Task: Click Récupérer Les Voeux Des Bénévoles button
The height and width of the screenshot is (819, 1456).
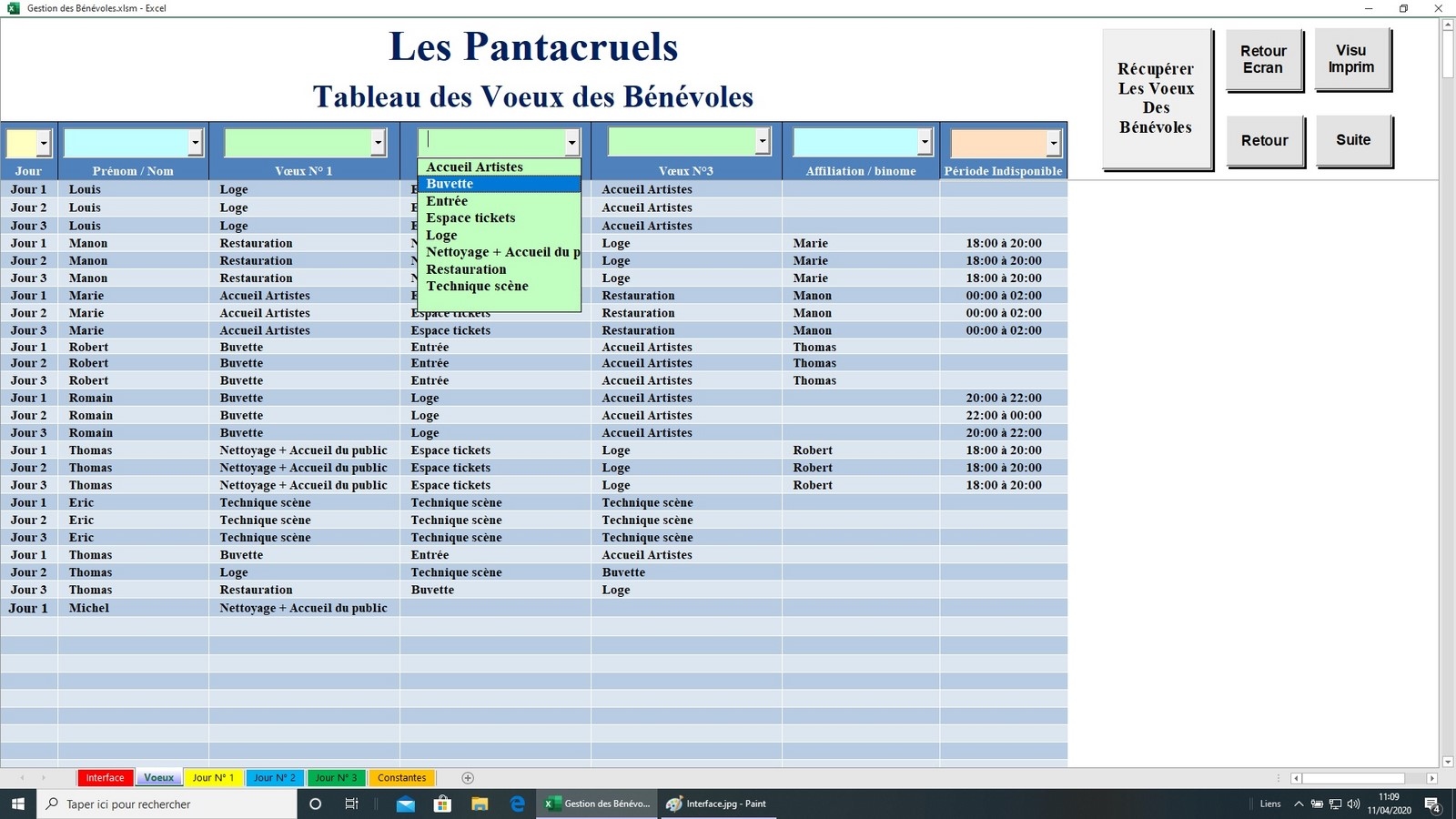Action: click(x=1157, y=98)
